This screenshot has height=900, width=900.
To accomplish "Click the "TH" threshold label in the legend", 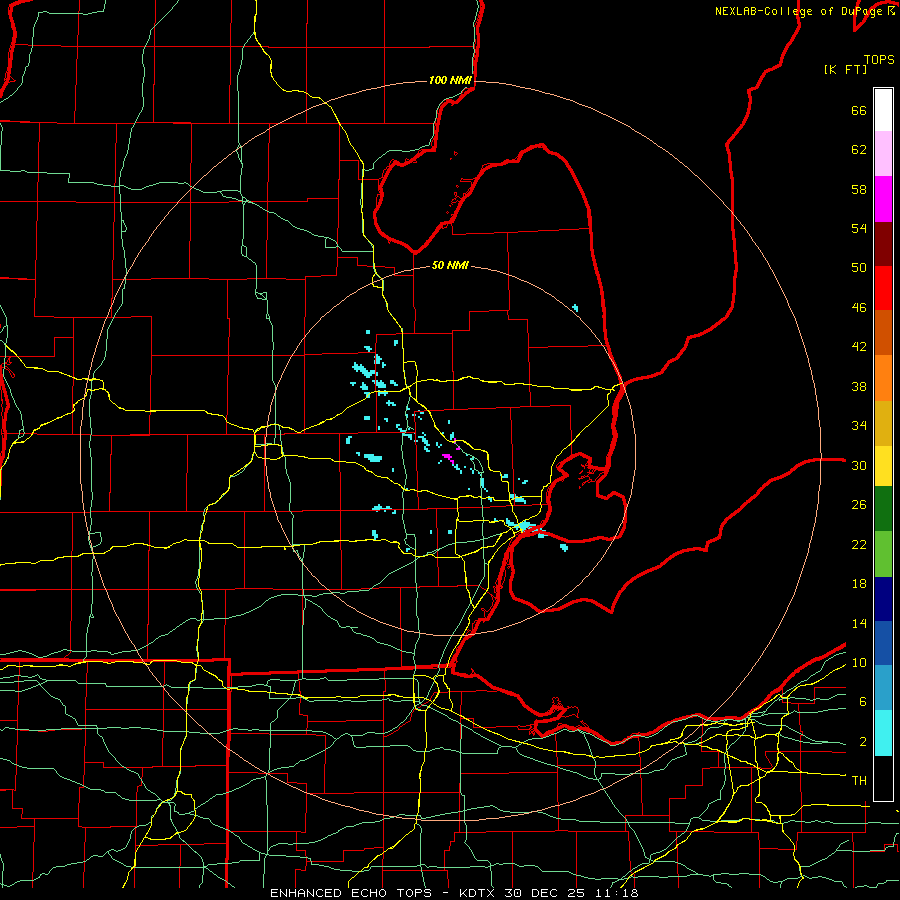I will click(x=859, y=781).
